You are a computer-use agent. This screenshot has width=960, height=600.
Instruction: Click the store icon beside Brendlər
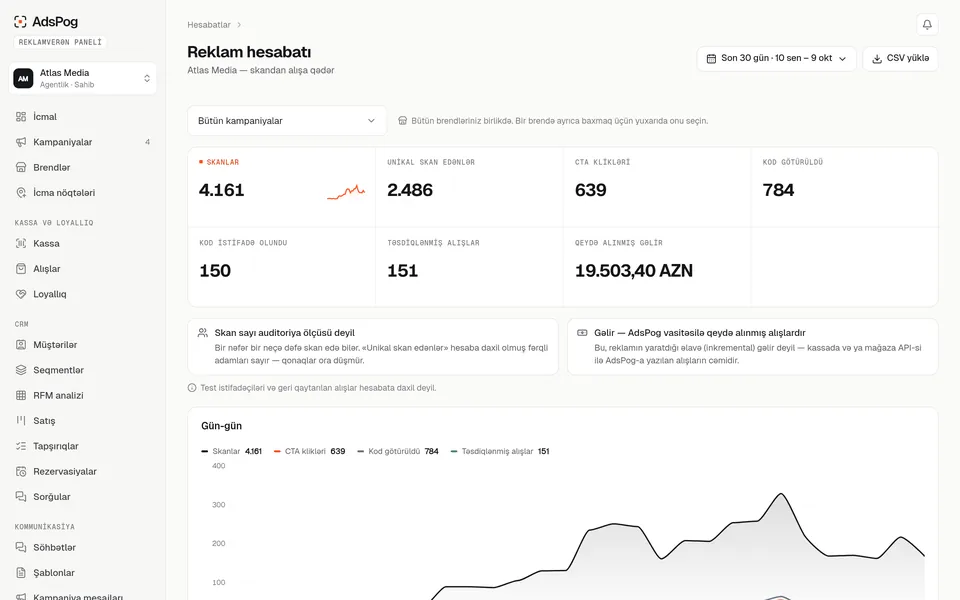pos(21,167)
